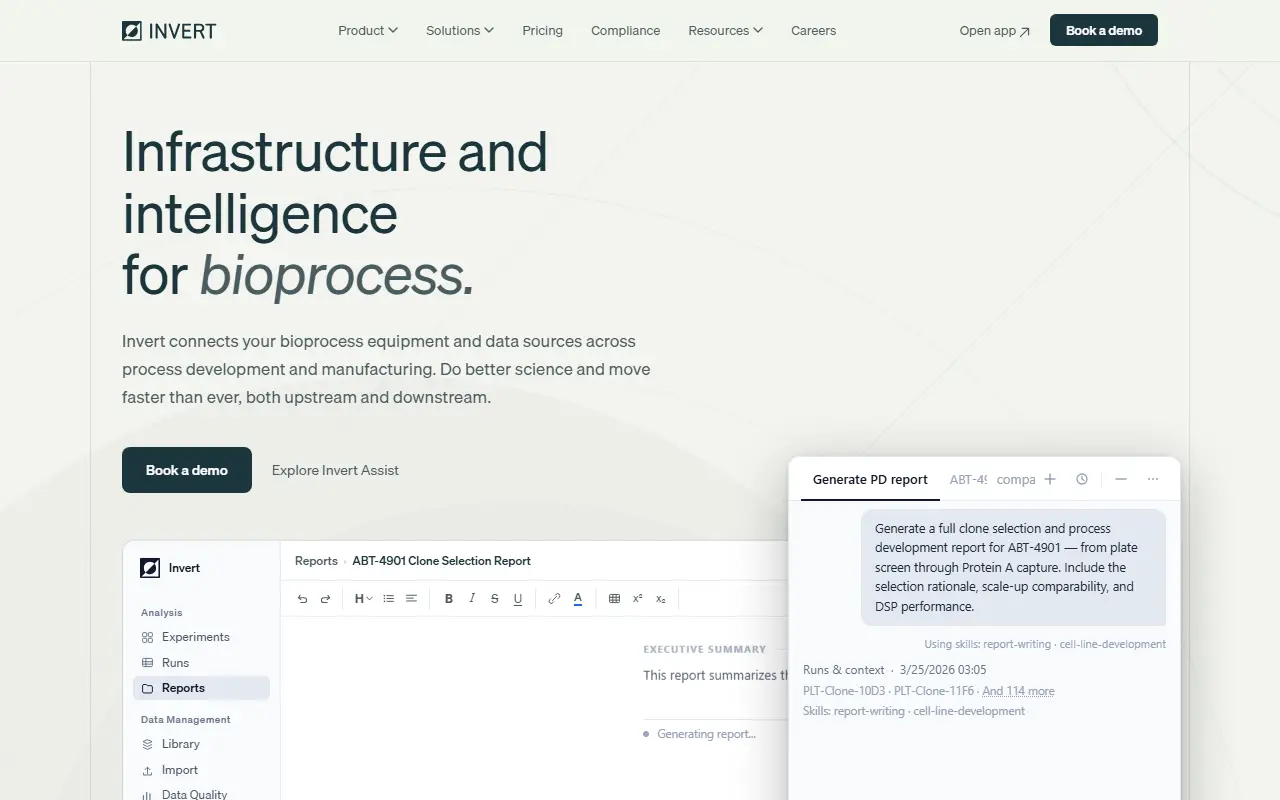Insert a table using the toolbar table icon
Image resolution: width=1280 pixels, height=800 pixels.
[614, 599]
